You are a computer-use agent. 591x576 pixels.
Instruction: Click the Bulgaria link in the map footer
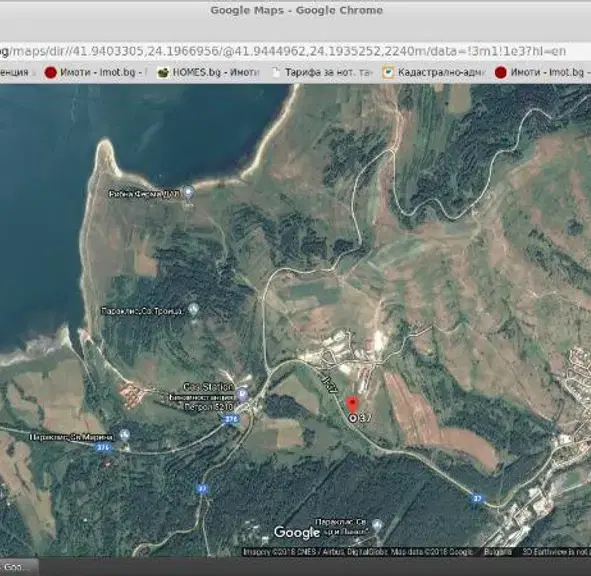498,552
